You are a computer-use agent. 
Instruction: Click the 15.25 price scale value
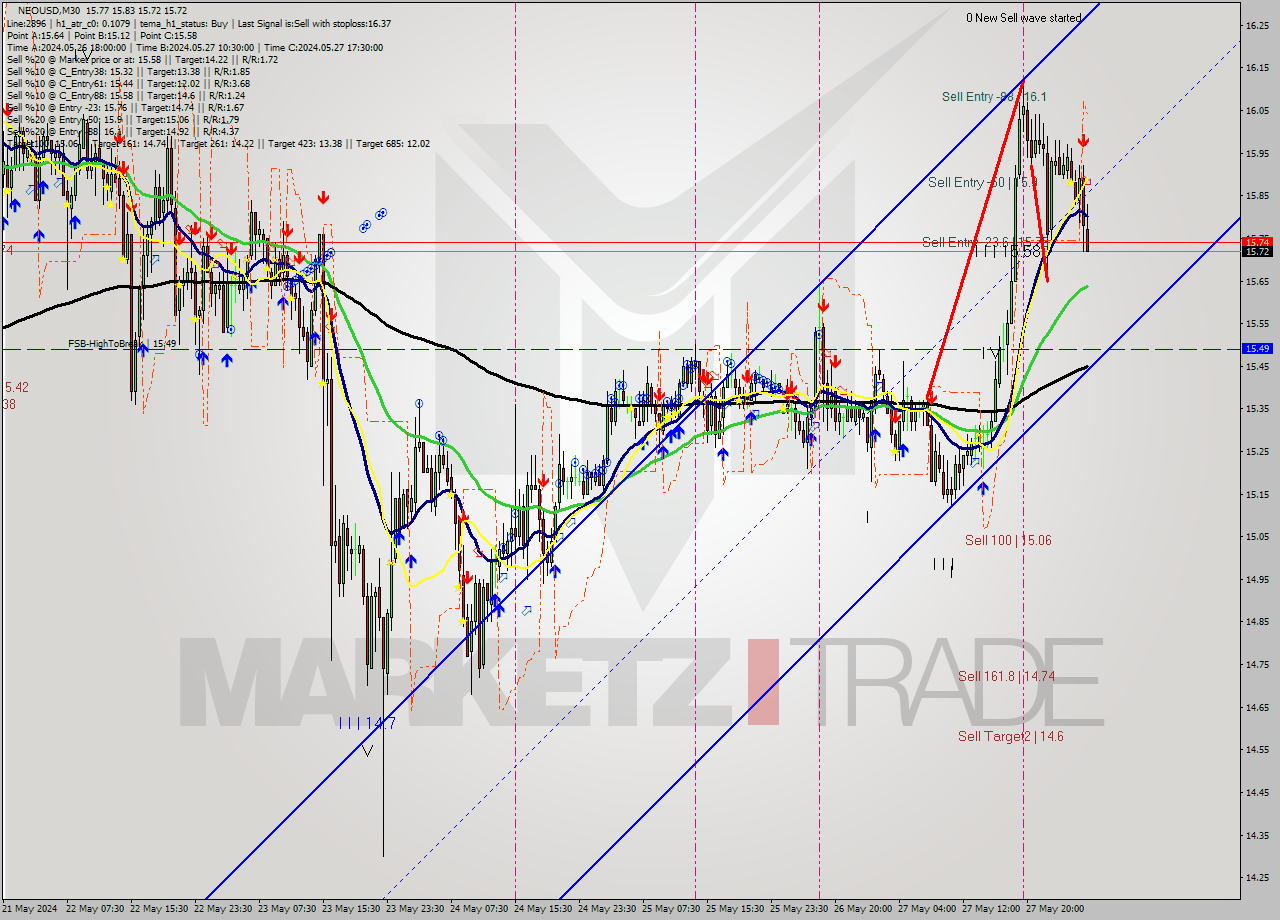1257,451
